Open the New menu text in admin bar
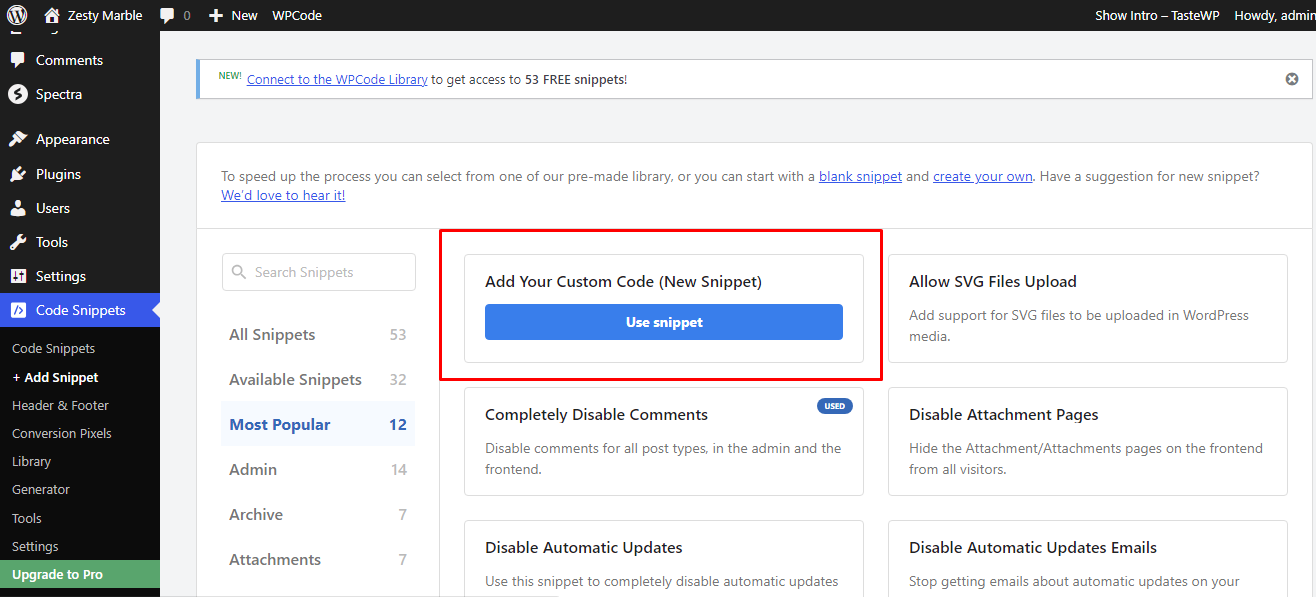 coord(244,15)
